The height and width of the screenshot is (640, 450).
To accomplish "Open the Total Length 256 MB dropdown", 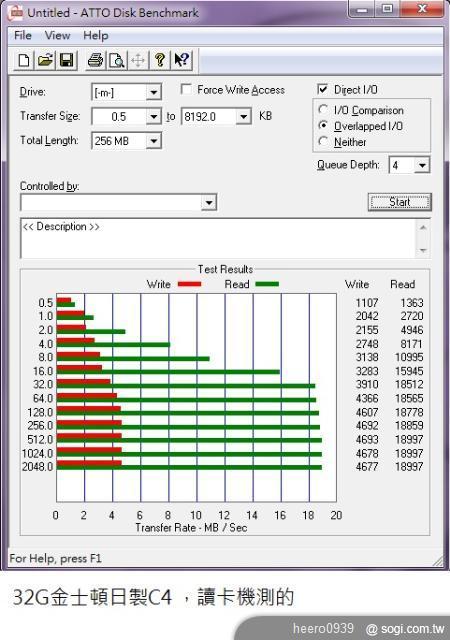I will [154, 141].
